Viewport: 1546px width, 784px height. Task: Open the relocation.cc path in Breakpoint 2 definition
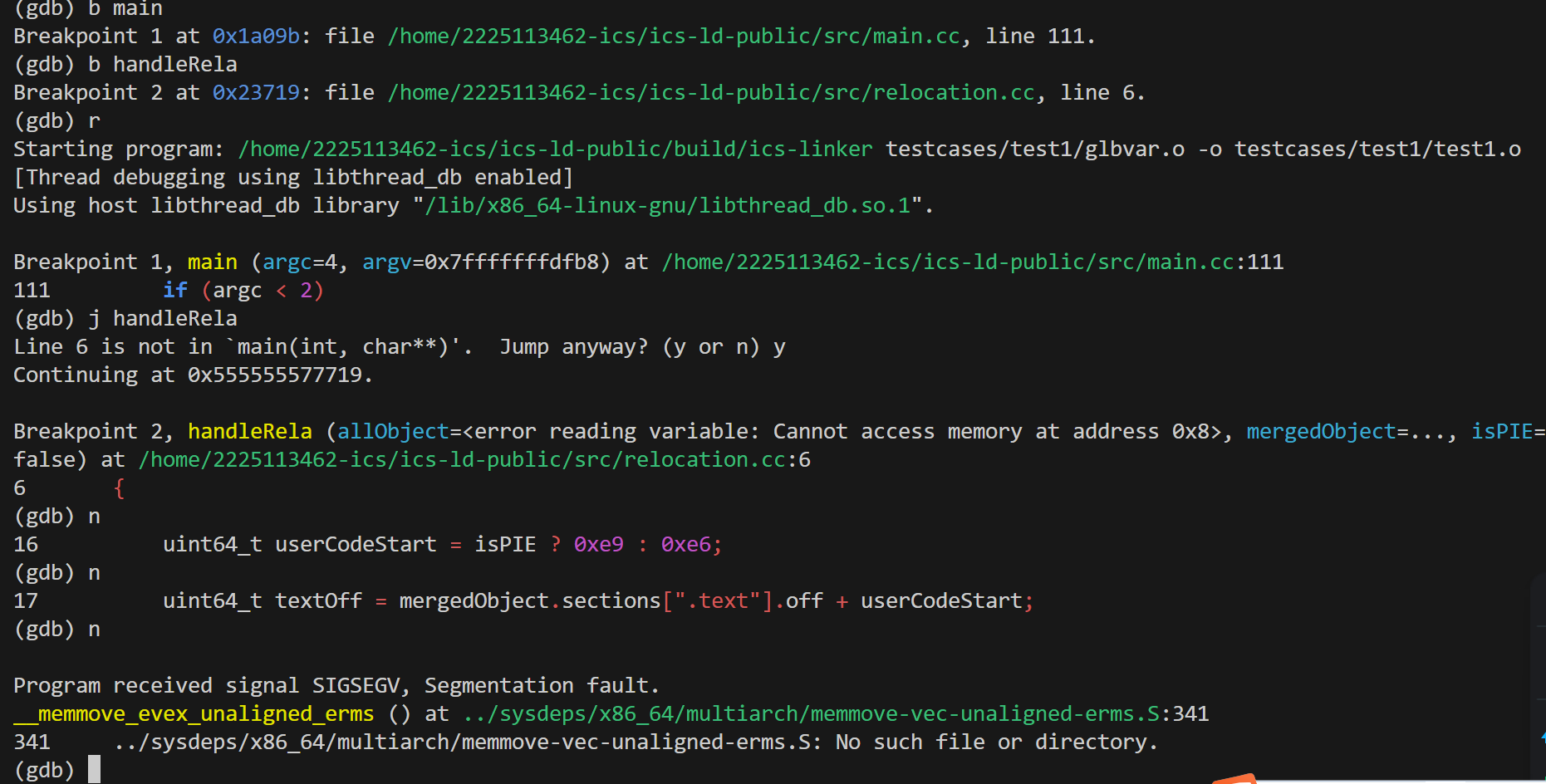711,93
